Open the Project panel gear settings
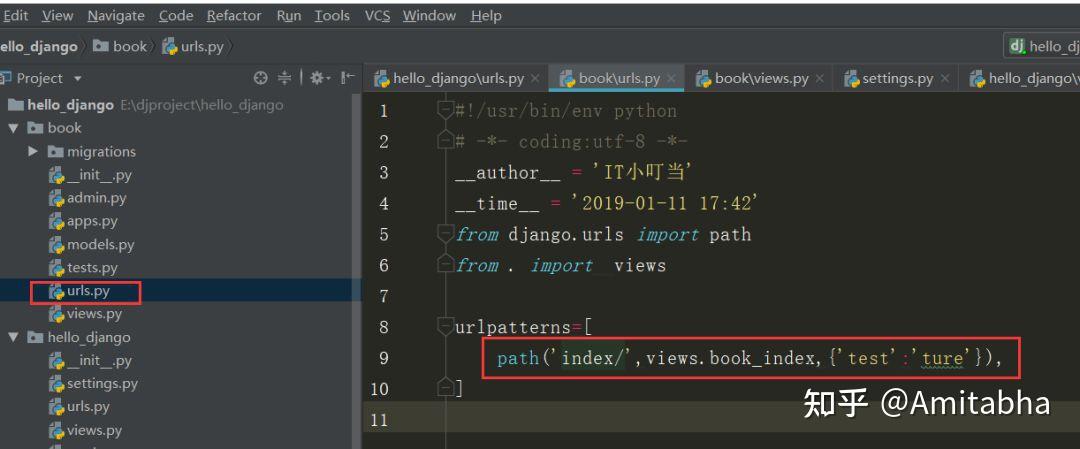 coord(320,79)
